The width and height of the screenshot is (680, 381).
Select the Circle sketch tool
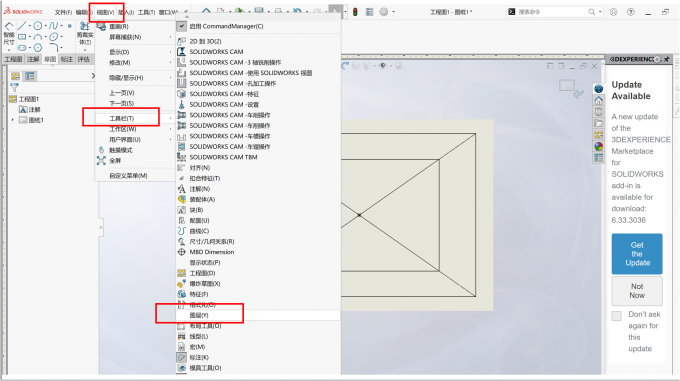point(38,26)
